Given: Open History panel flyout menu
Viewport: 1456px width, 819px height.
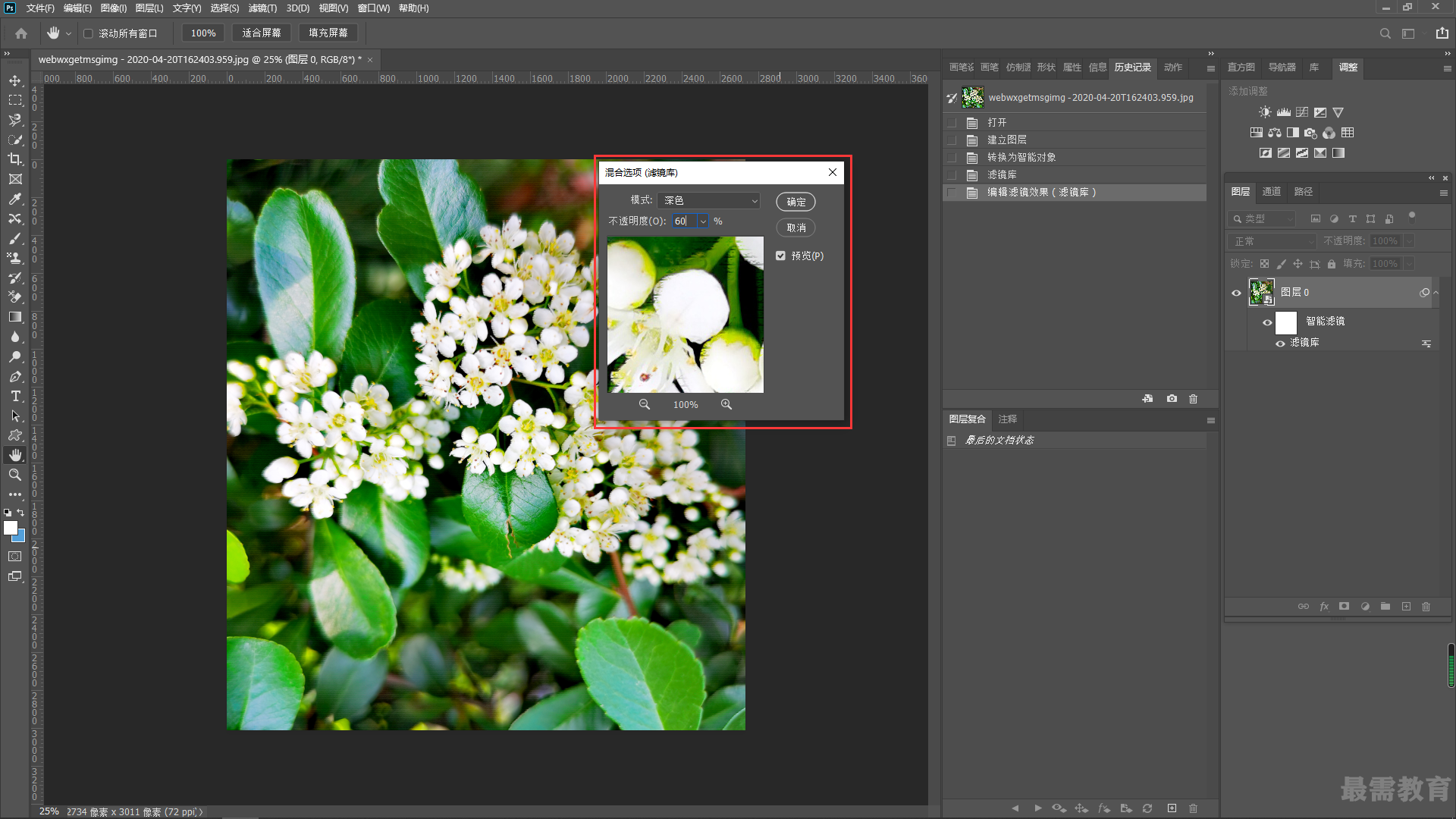Looking at the screenshot, I should [x=1211, y=68].
